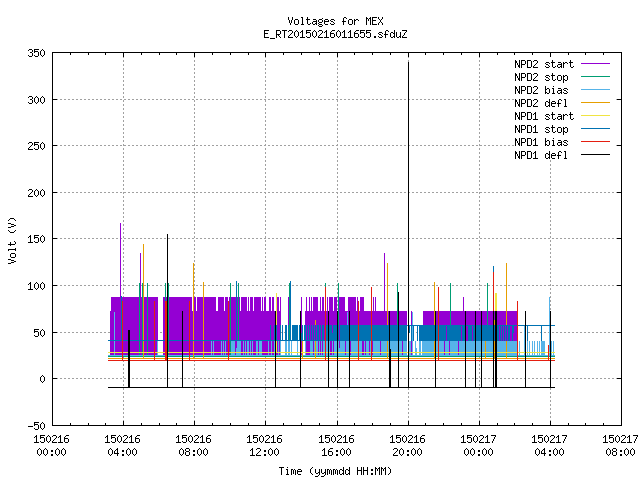This screenshot has height=480, width=640.
Task: Click the 150216 00:00 X axis label
Action: point(51,446)
